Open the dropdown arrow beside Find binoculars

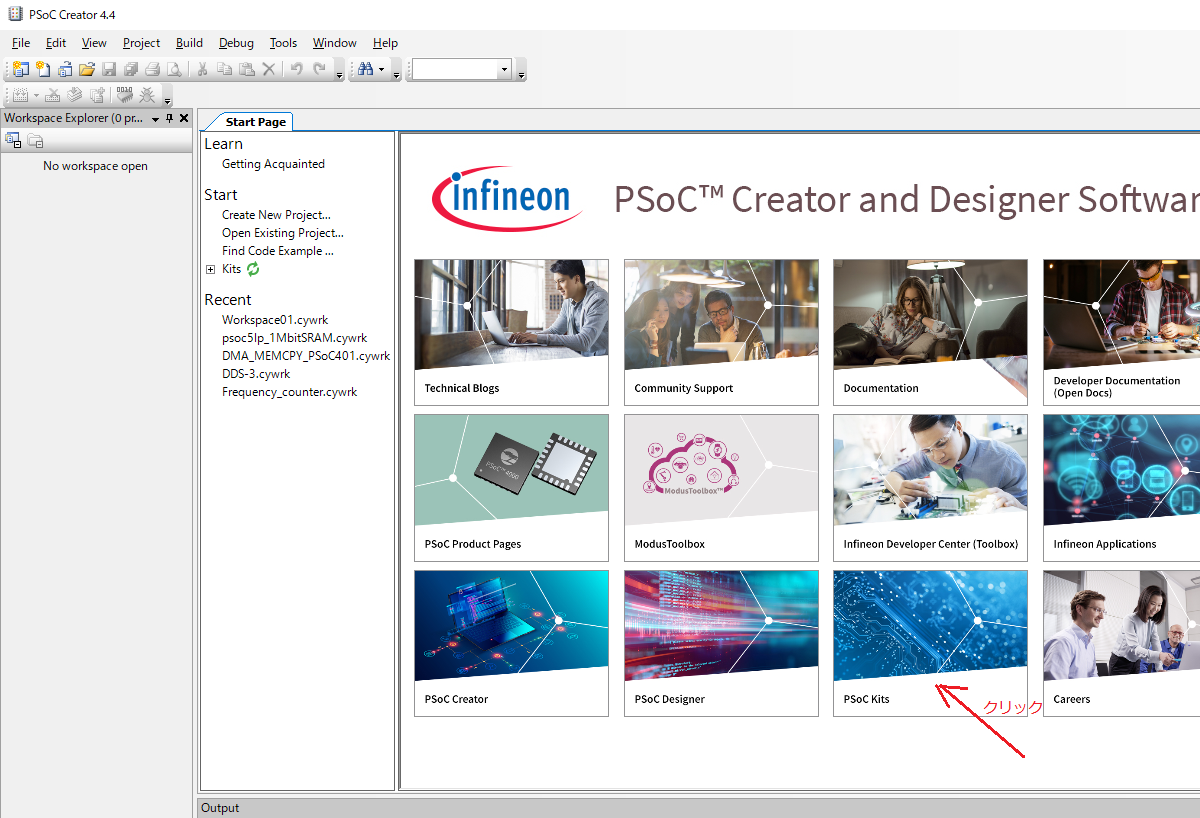pos(382,70)
